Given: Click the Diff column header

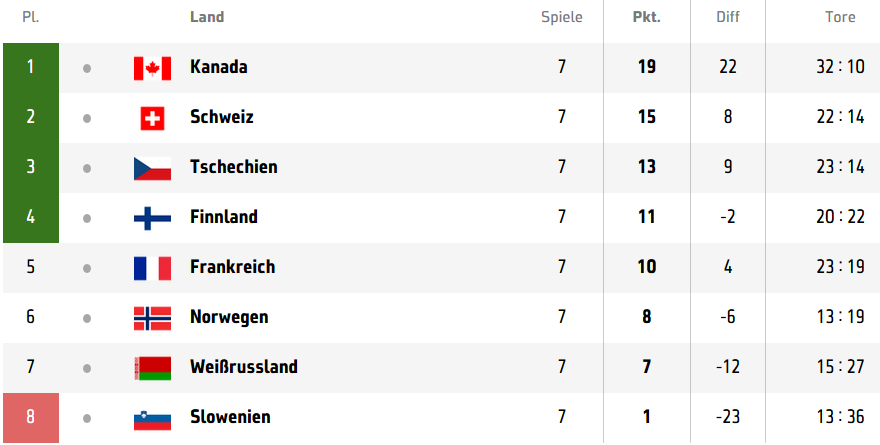Looking at the screenshot, I should pyautogui.click(x=728, y=17).
